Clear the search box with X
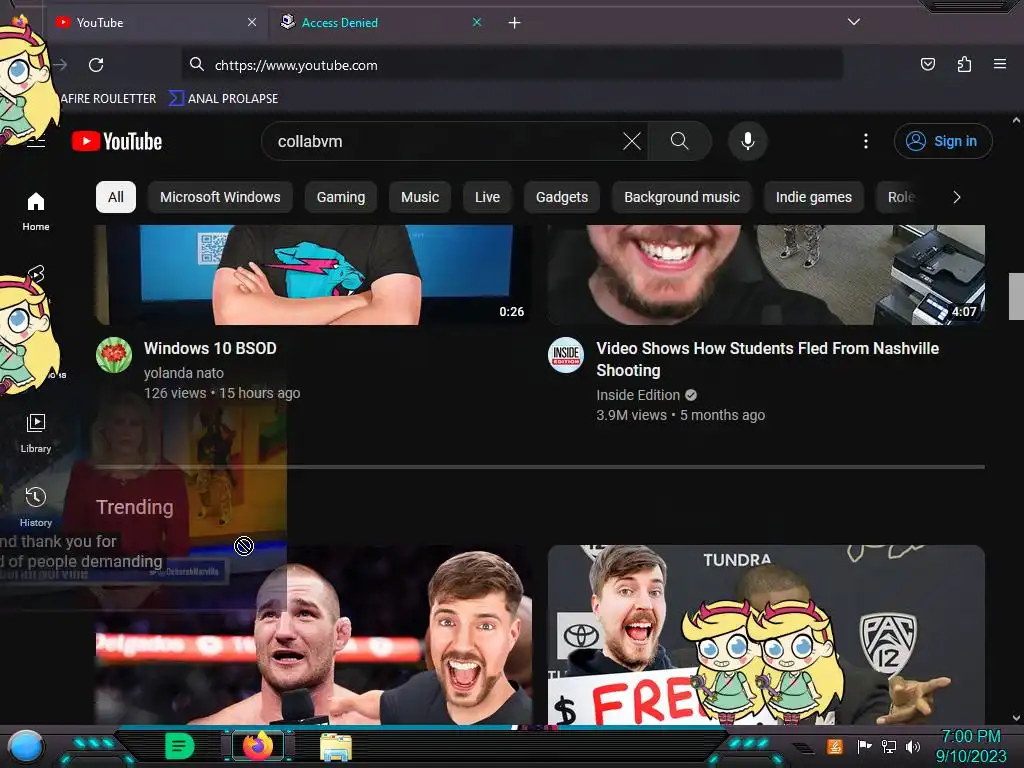Viewport: 1024px width, 768px height. (x=632, y=141)
